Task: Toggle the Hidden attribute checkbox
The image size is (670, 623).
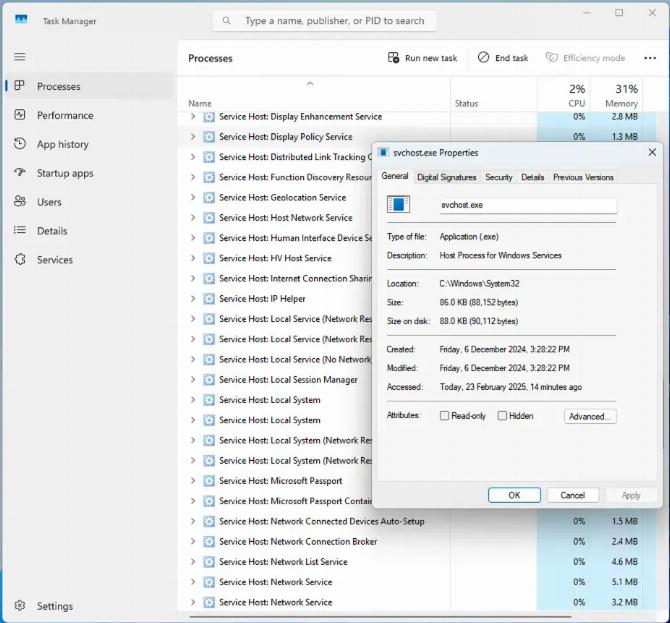Action: click(502, 416)
